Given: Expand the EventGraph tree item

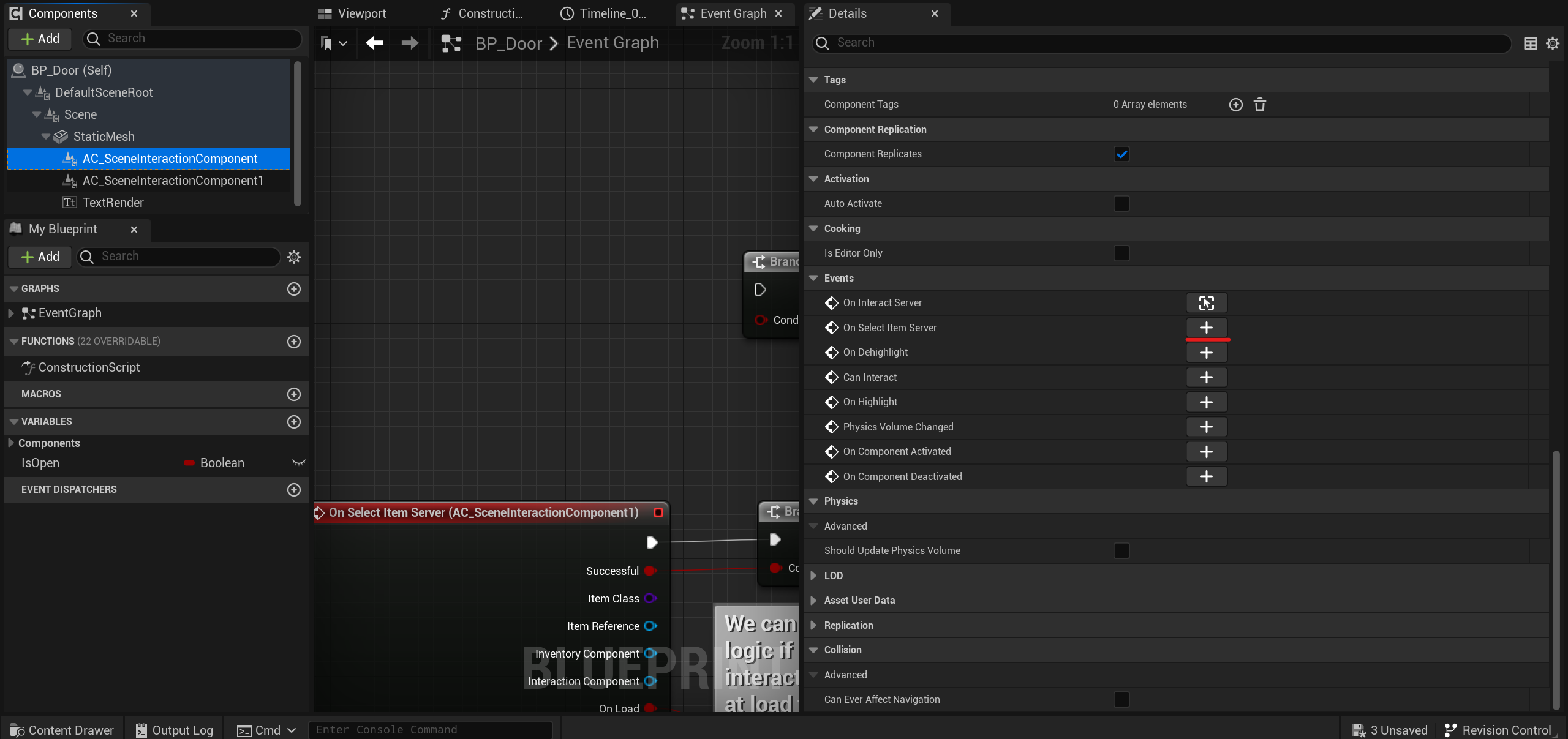Looking at the screenshot, I should pos(10,313).
